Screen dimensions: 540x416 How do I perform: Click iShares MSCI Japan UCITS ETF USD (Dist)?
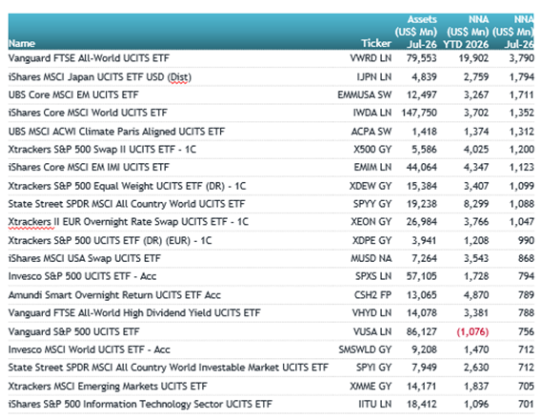coord(100,77)
